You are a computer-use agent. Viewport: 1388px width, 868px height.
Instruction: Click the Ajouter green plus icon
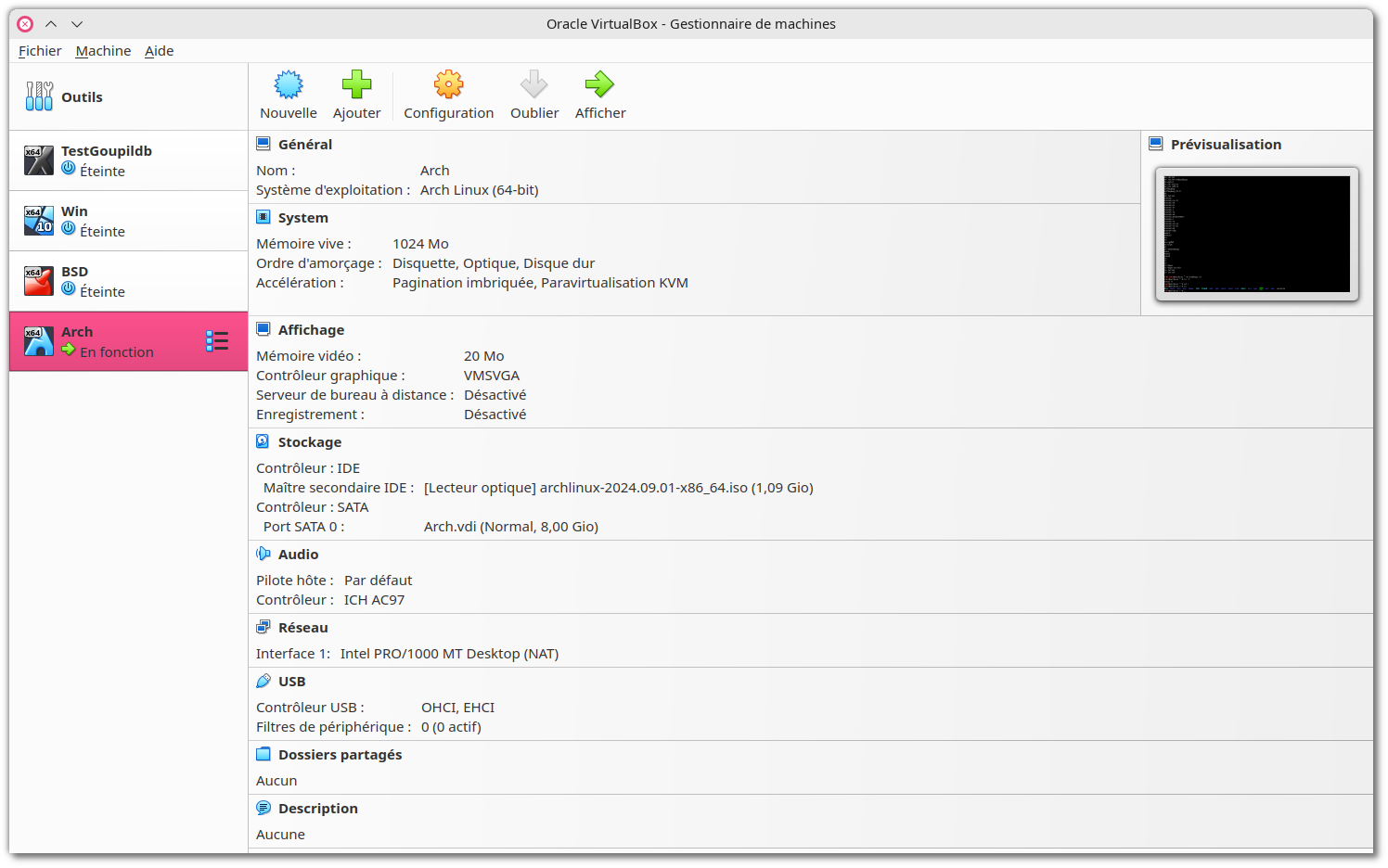coord(357,83)
